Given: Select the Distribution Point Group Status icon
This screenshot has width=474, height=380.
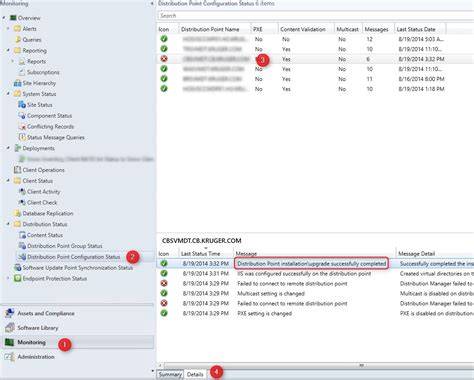Looking at the screenshot, I should pyautogui.click(x=22, y=246).
